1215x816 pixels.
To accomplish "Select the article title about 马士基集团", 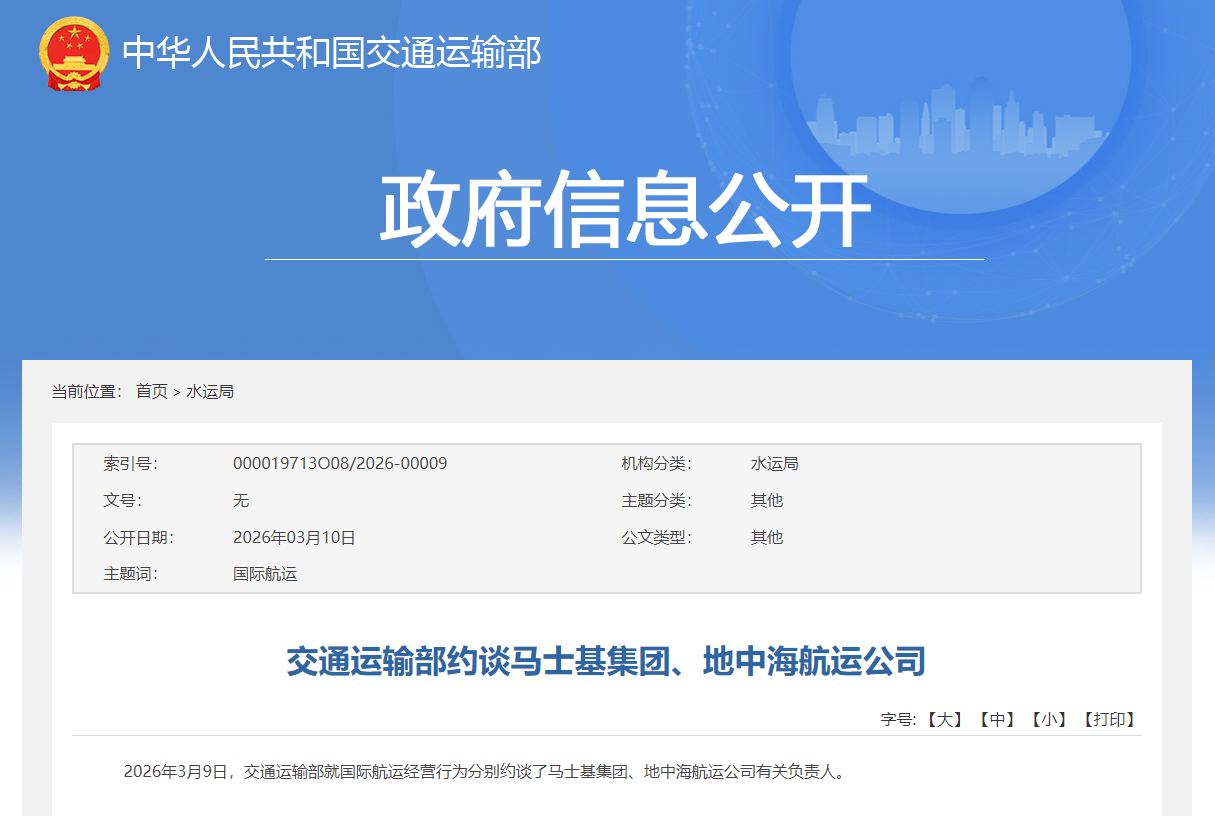I will coord(607,657).
